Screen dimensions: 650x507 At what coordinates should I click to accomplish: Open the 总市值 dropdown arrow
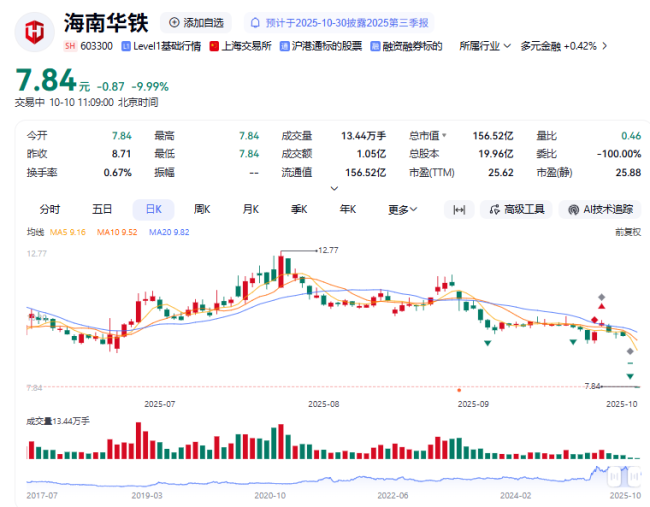click(445, 135)
